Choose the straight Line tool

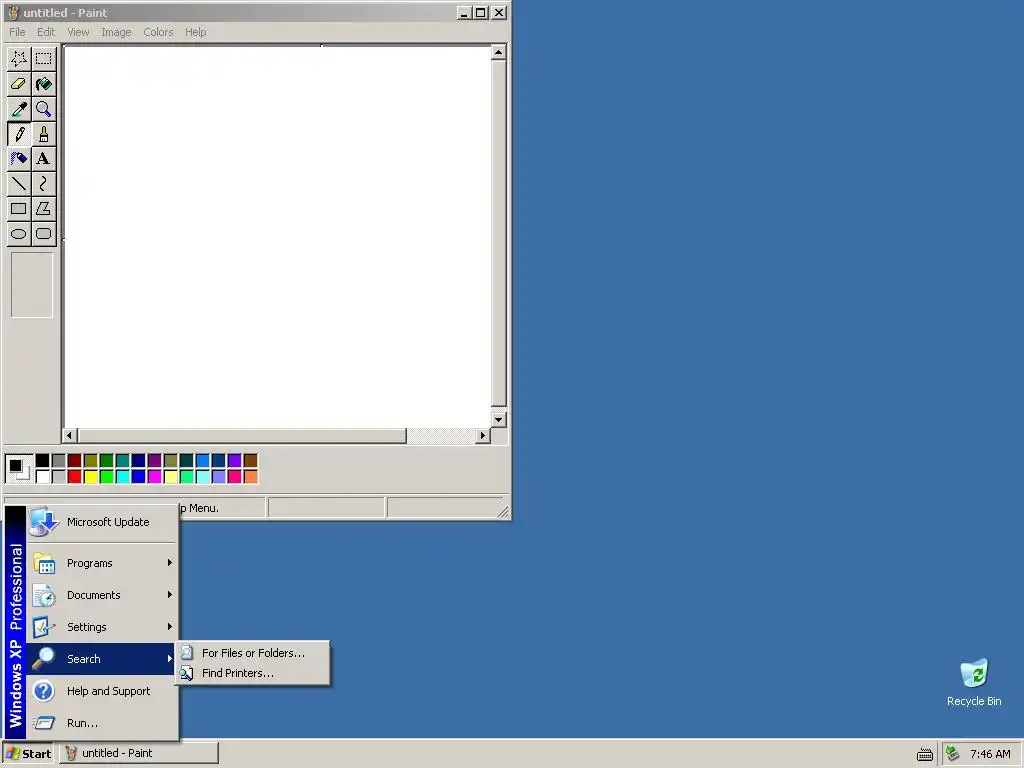19,184
